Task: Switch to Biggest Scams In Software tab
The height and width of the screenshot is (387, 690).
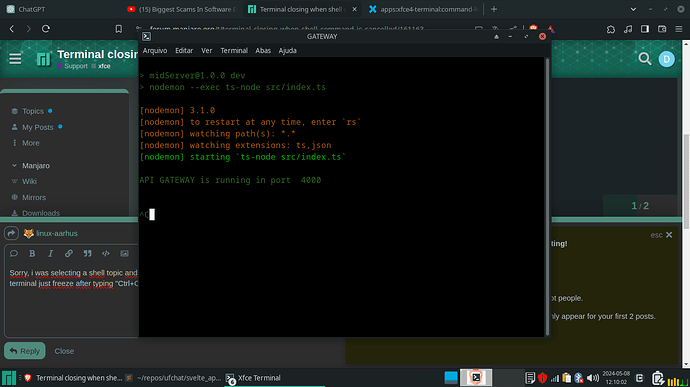Action: point(182,9)
